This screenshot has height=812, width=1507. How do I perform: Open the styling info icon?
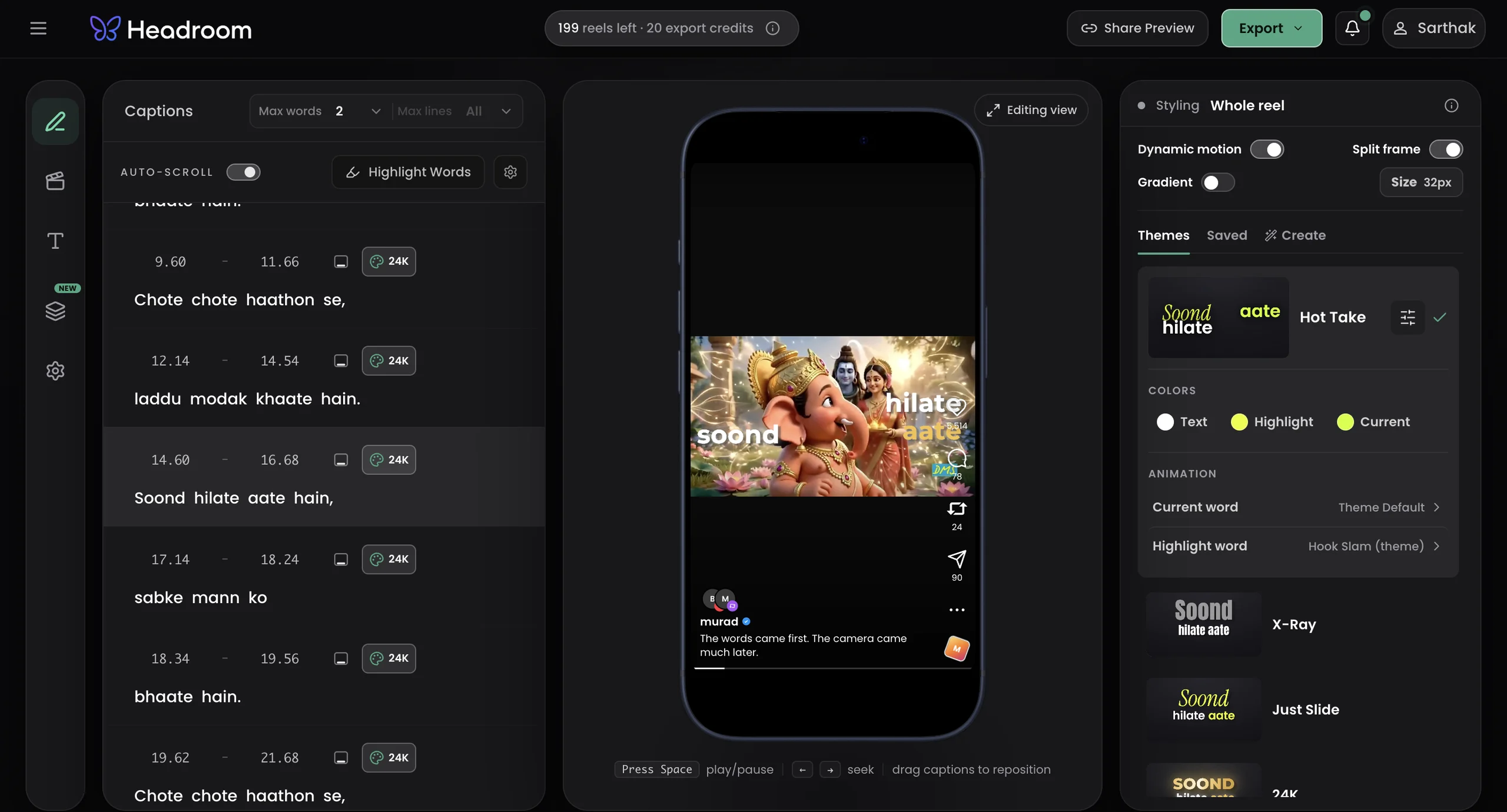coord(1452,105)
